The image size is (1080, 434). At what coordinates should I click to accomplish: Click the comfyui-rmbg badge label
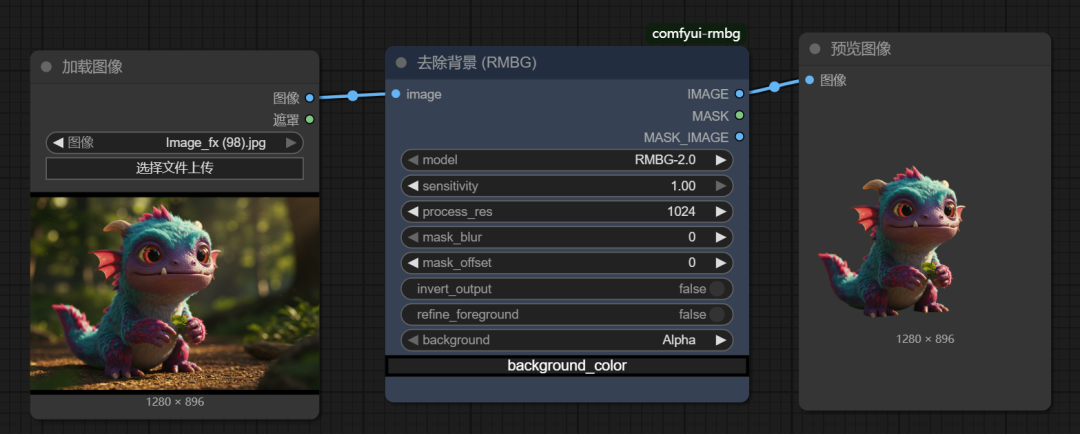696,34
